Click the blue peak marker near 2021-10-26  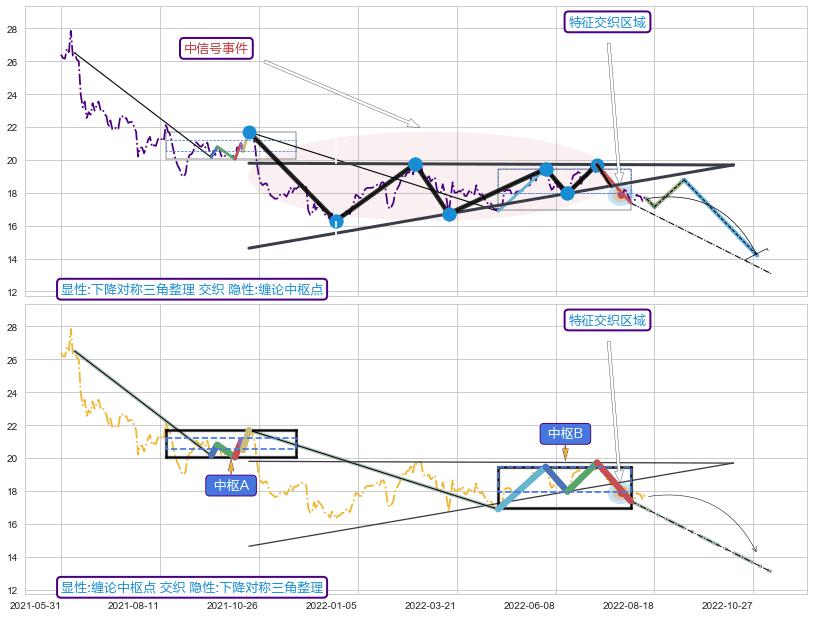point(249,132)
